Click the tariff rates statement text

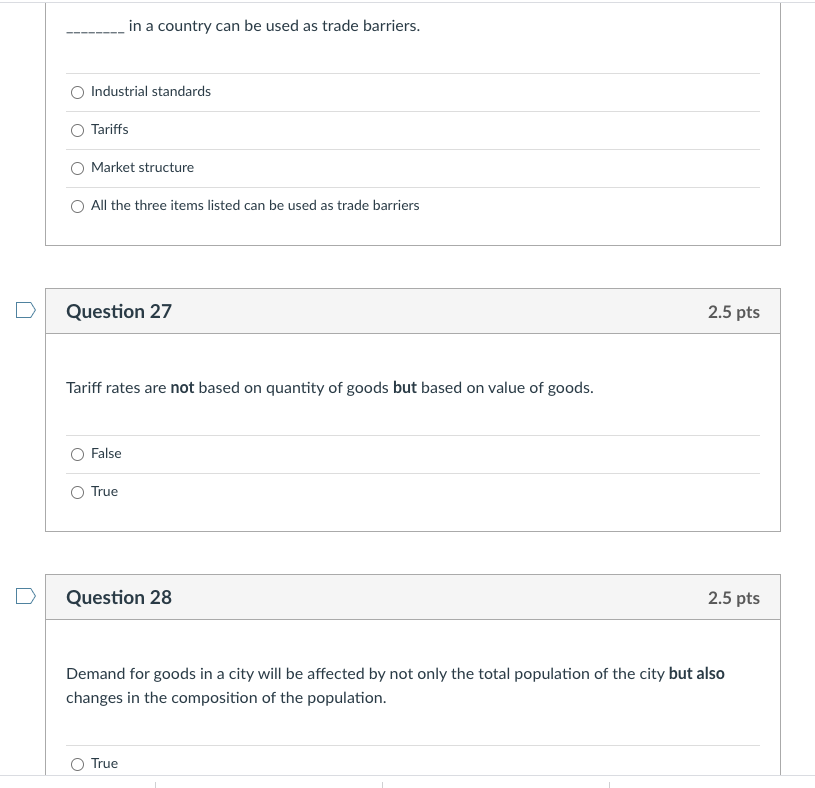click(329, 387)
